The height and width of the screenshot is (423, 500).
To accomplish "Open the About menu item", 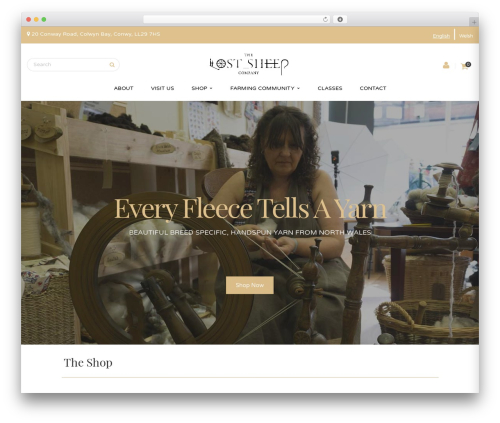I will pos(124,88).
